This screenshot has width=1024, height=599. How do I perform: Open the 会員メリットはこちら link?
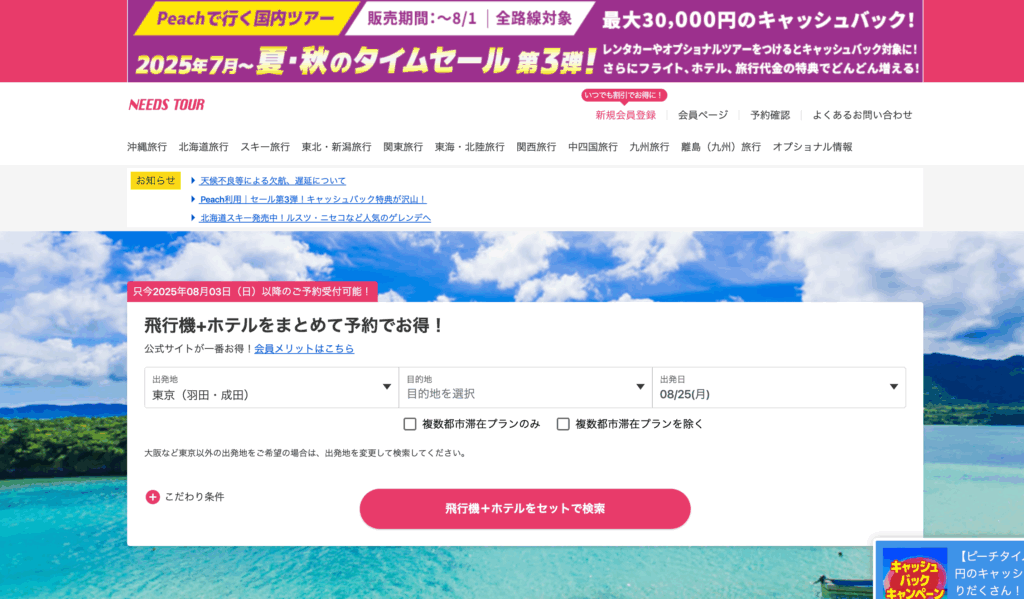[304, 349]
